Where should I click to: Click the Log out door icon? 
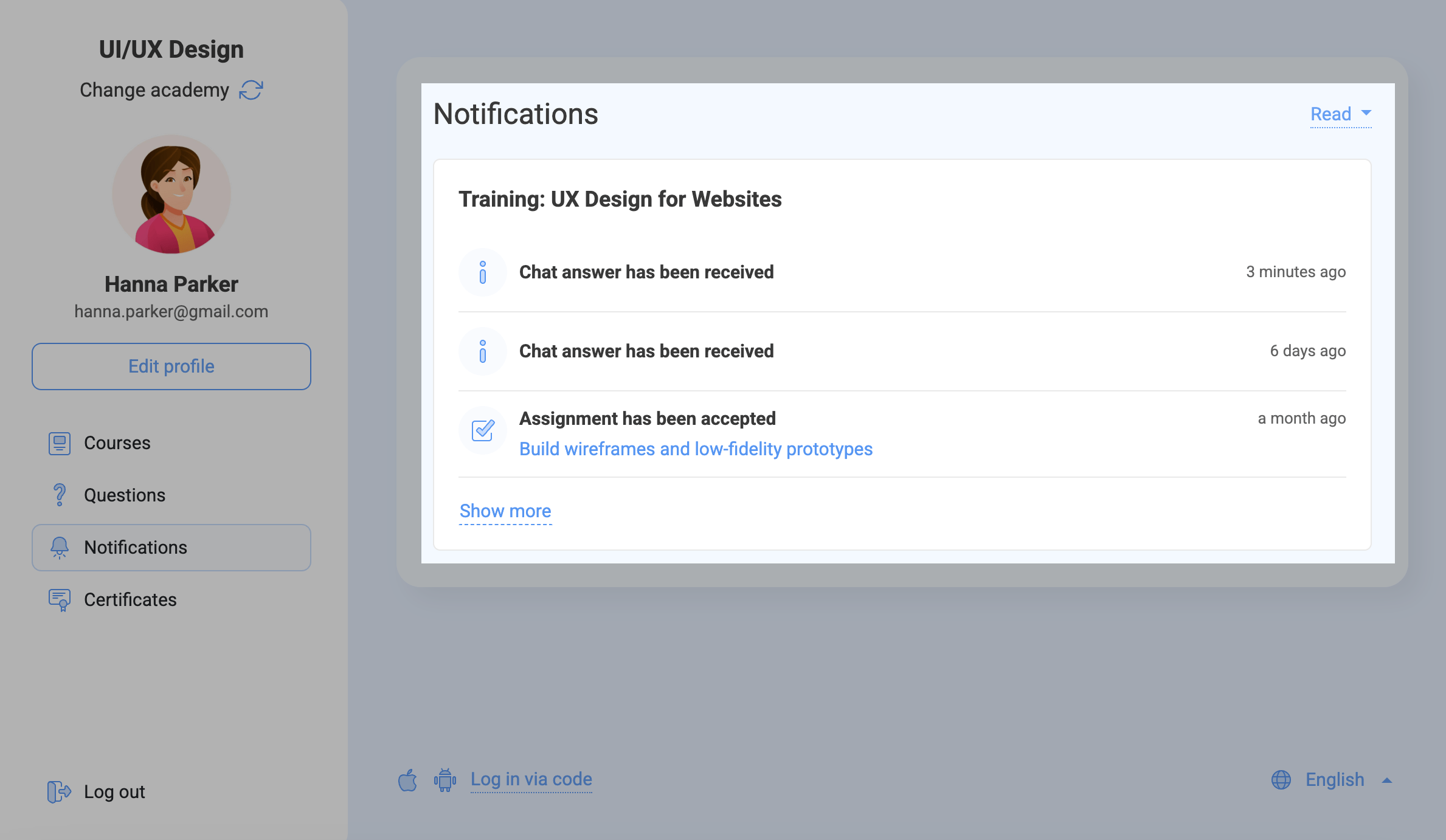(x=59, y=791)
